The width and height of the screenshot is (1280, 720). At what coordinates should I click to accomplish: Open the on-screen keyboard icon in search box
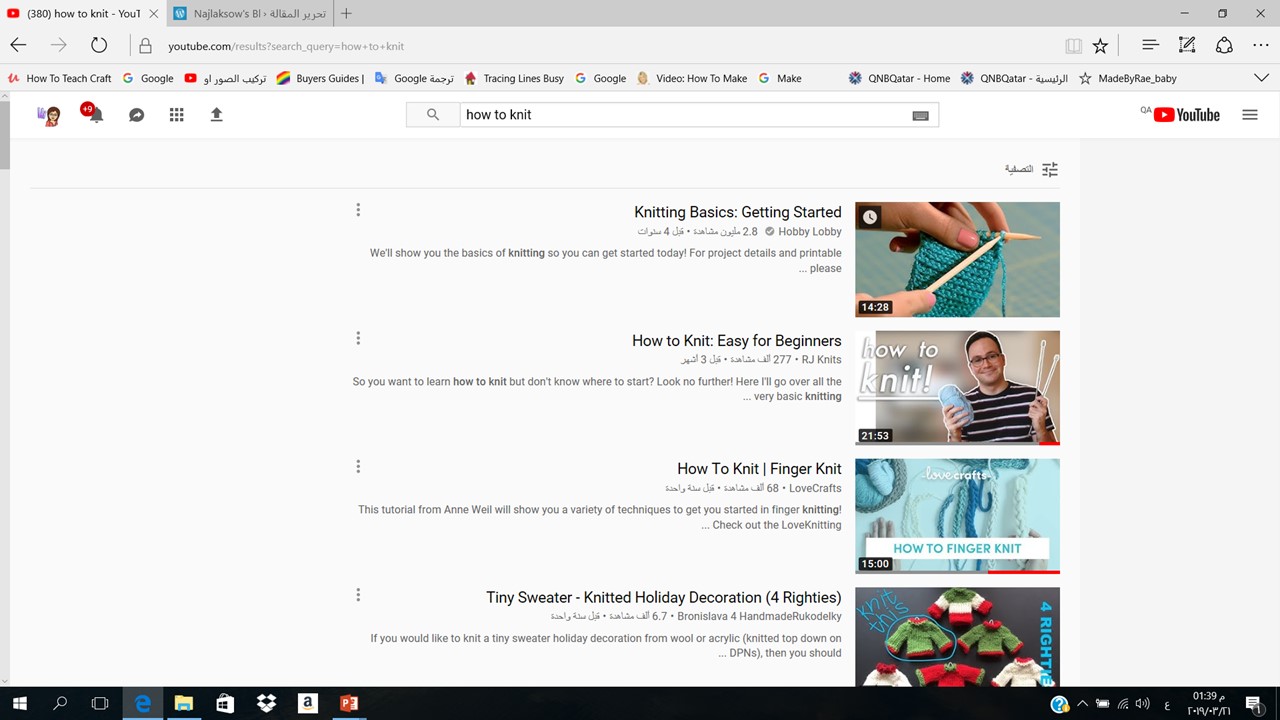click(920, 115)
